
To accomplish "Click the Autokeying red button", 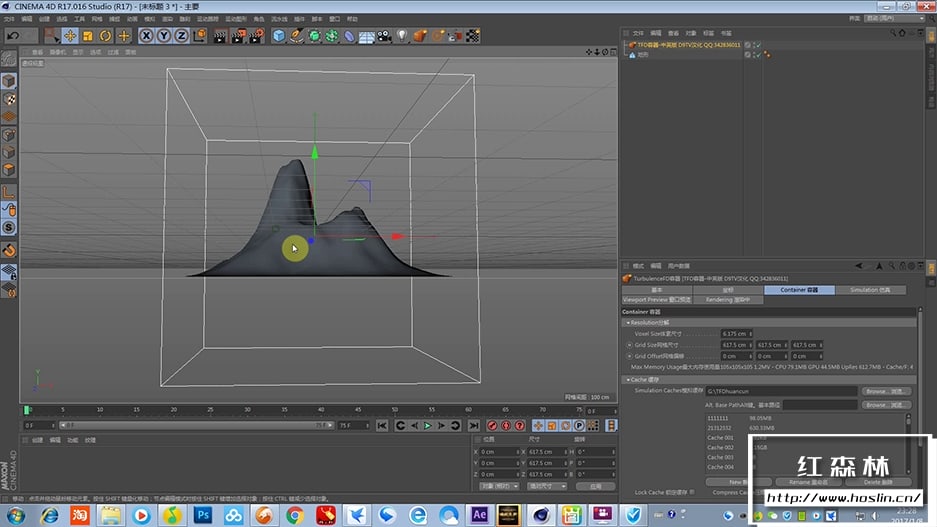I will tap(506, 425).
